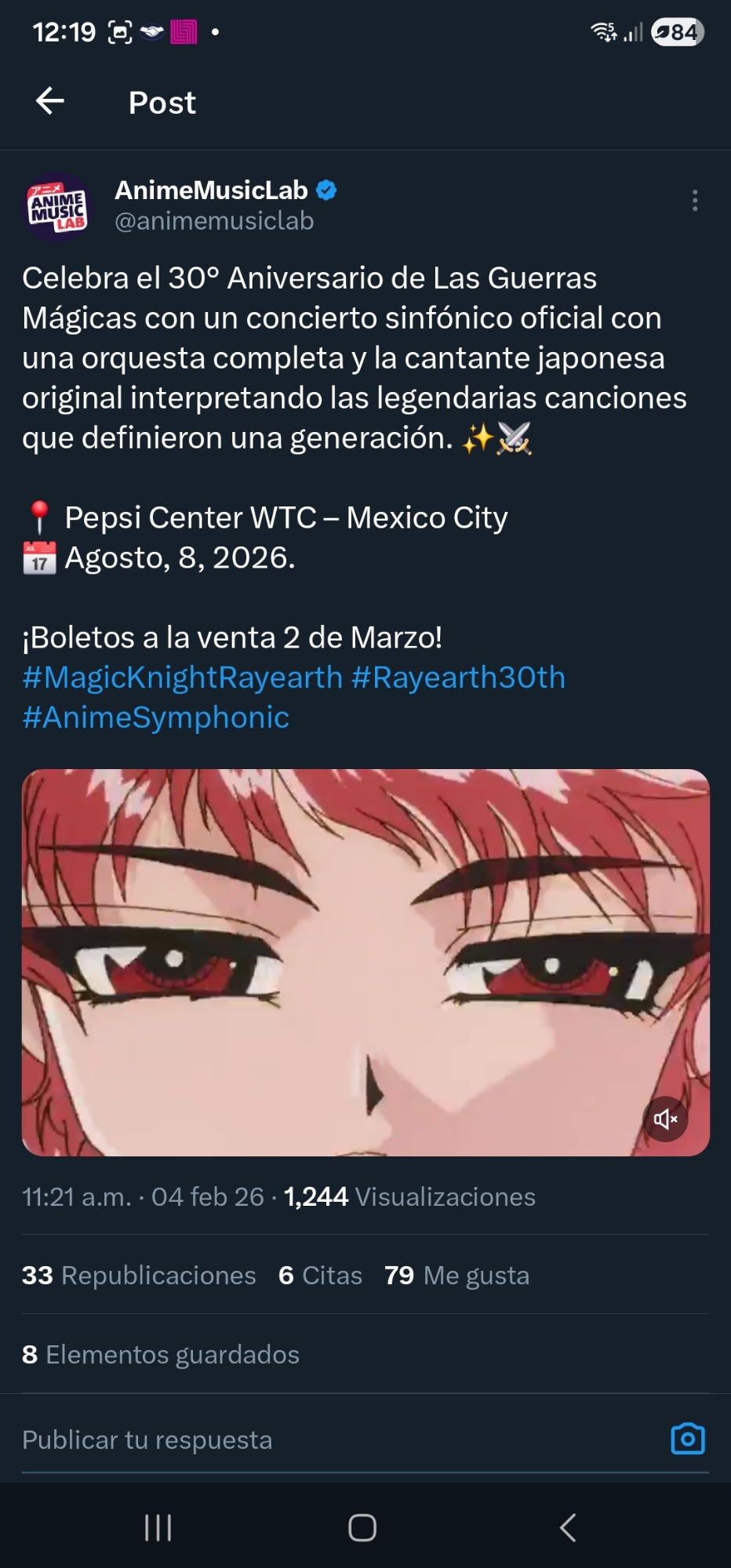Tap Android back chevron
Image resolution: width=731 pixels, height=1568 pixels.
[x=569, y=1527]
